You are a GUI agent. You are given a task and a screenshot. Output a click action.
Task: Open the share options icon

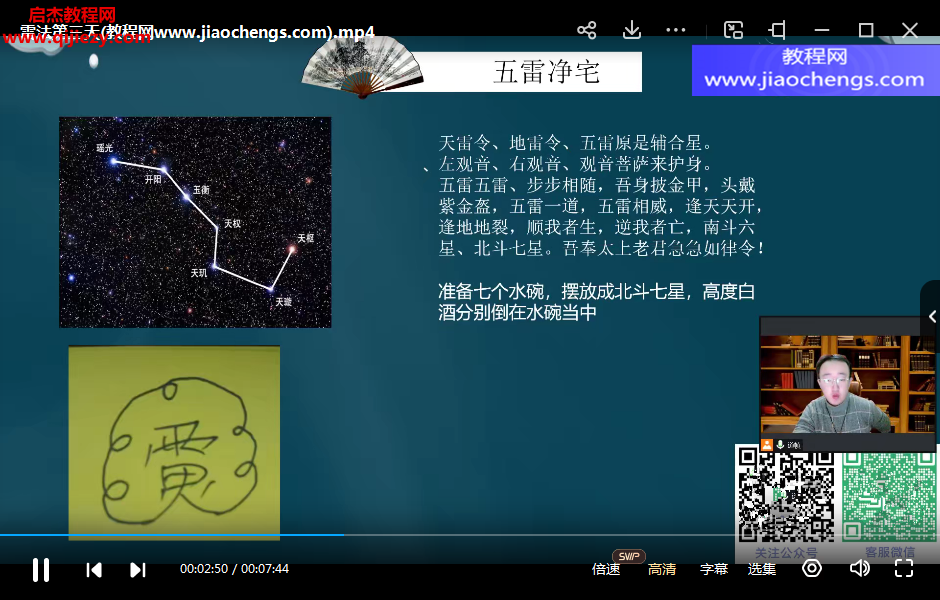click(586, 30)
